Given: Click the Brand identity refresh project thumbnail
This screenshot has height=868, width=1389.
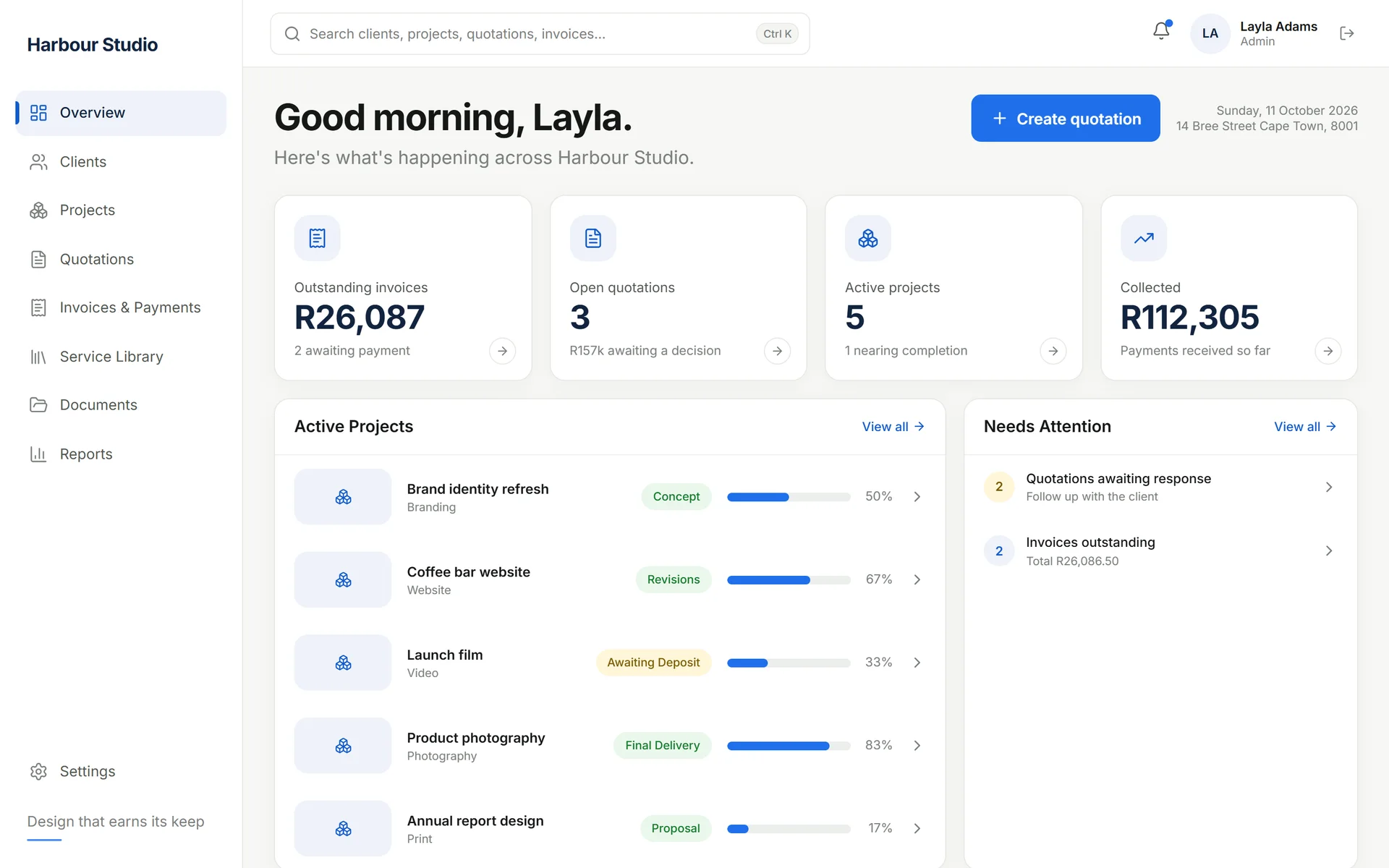Looking at the screenshot, I should coord(343,497).
